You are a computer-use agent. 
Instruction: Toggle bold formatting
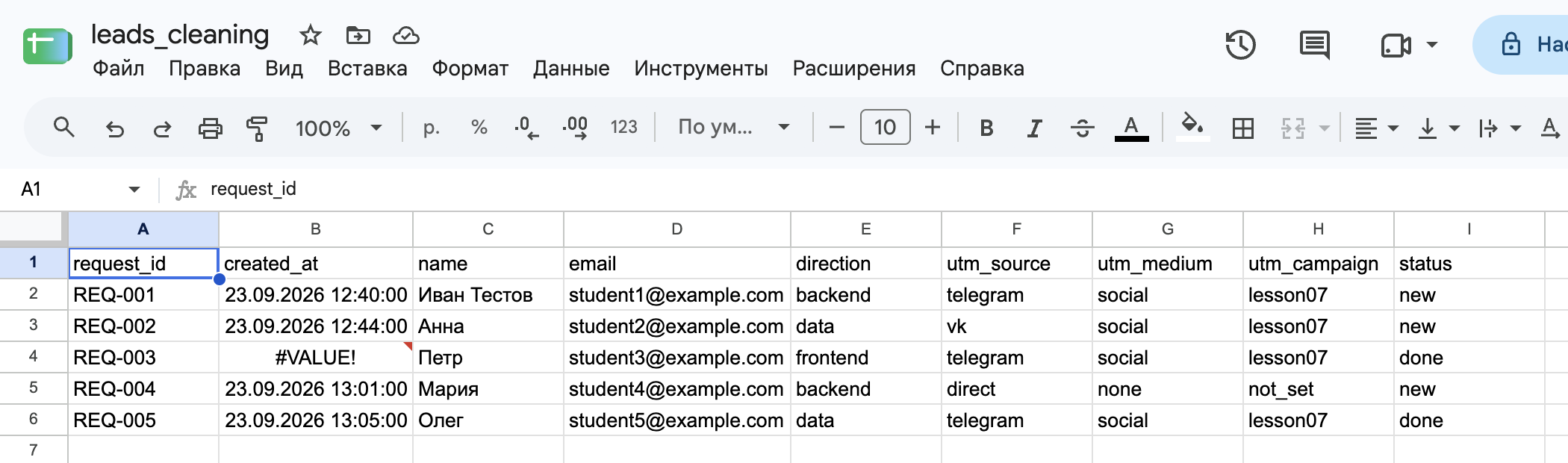pyautogui.click(x=986, y=128)
